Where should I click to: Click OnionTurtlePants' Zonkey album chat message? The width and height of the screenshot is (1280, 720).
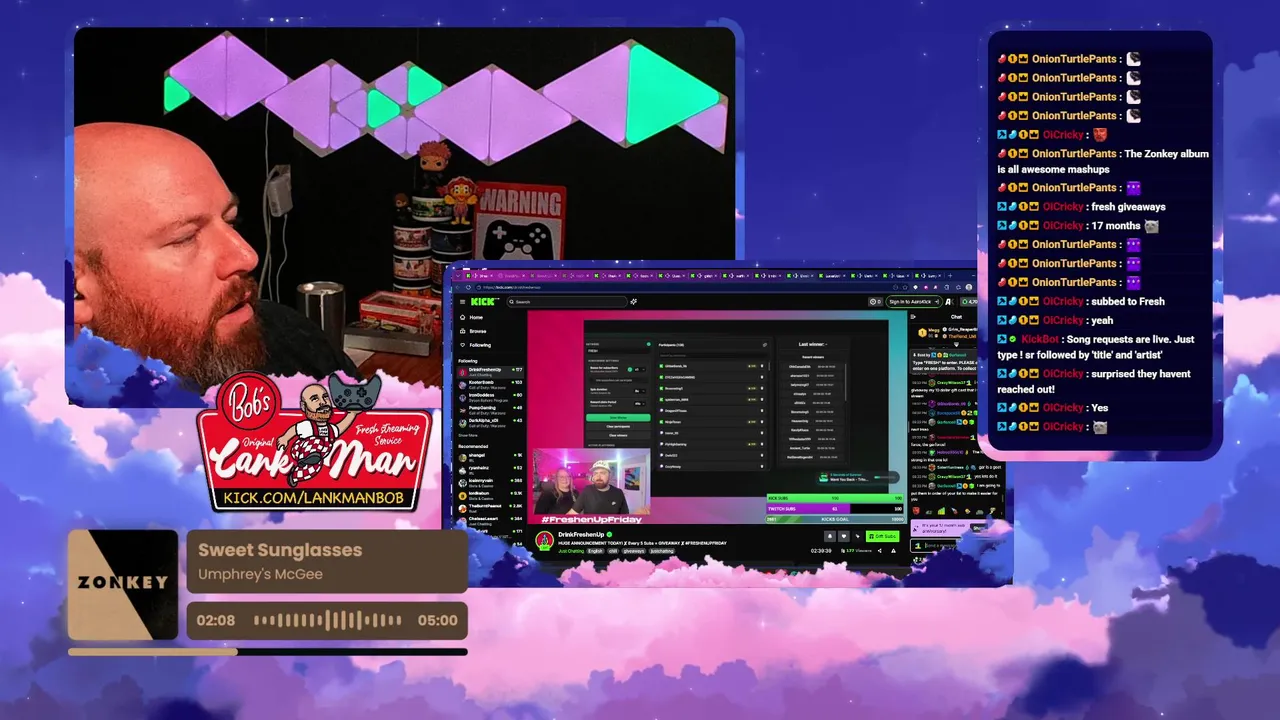pyautogui.click(x=1103, y=161)
